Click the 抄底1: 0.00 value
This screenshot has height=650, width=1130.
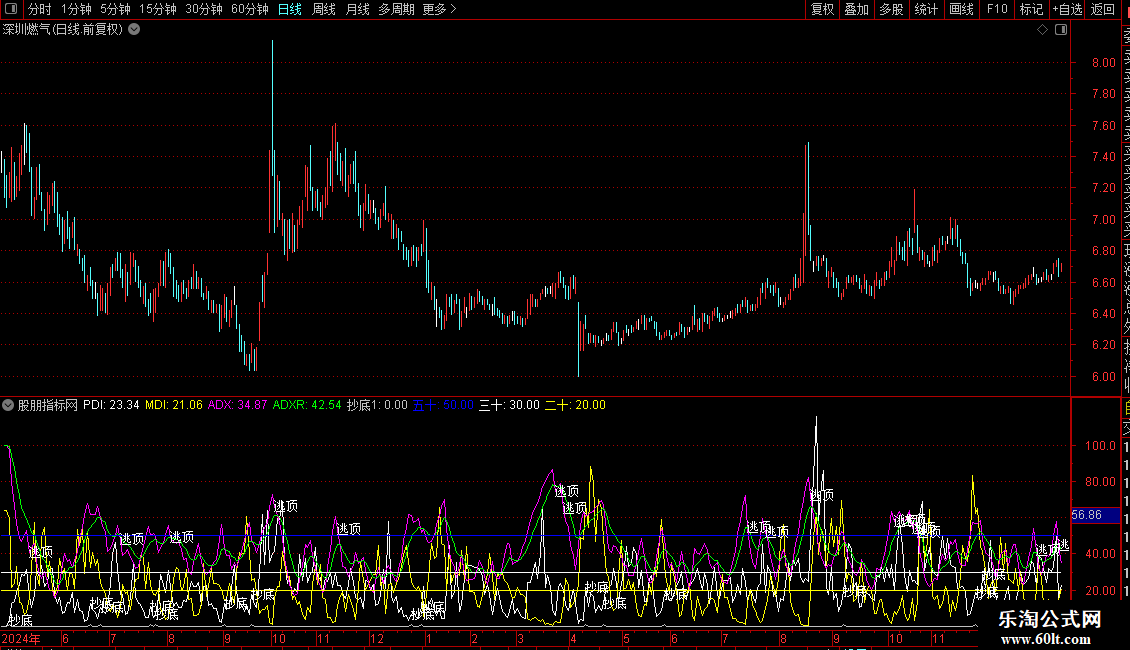pyautogui.click(x=377, y=405)
